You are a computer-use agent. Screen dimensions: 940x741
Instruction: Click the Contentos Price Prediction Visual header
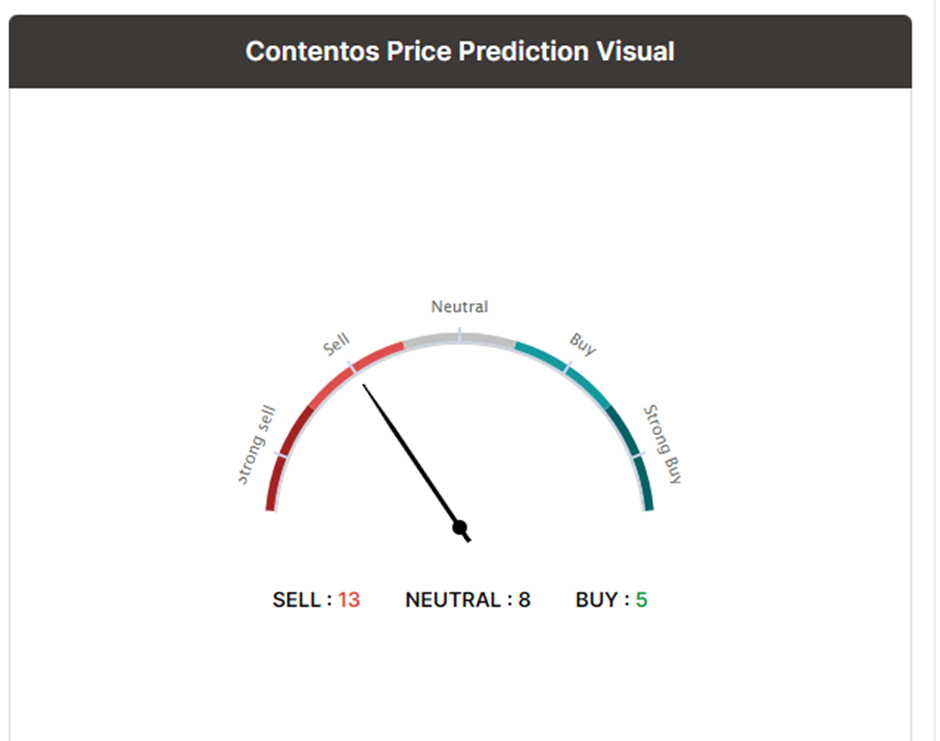[x=460, y=52]
